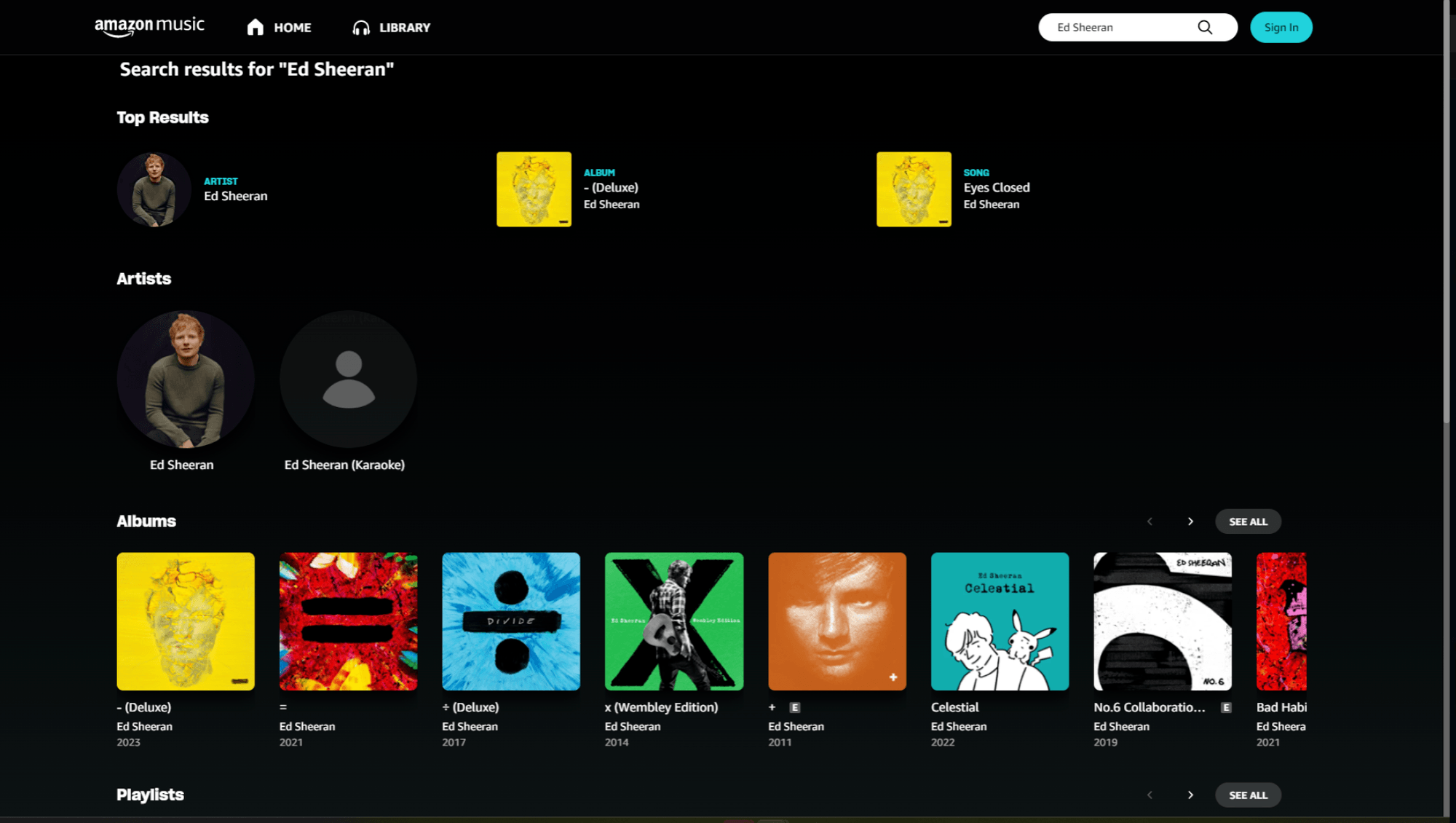This screenshot has height=823, width=1456.
Task: Click Ed Sheeran under the Celestial album
Action: tap(959, 727)
